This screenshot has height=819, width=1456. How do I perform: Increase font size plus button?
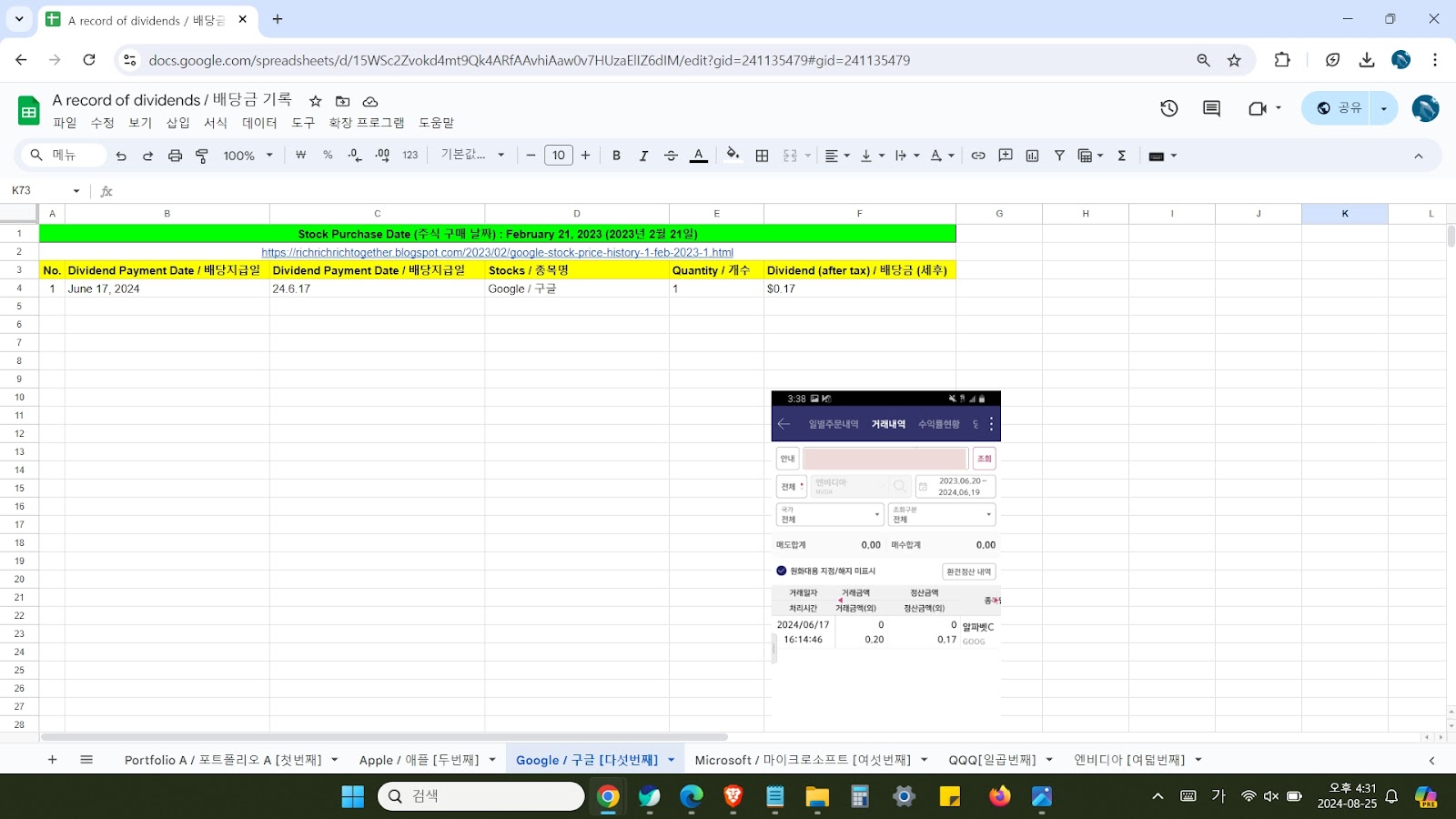(585, 156)
